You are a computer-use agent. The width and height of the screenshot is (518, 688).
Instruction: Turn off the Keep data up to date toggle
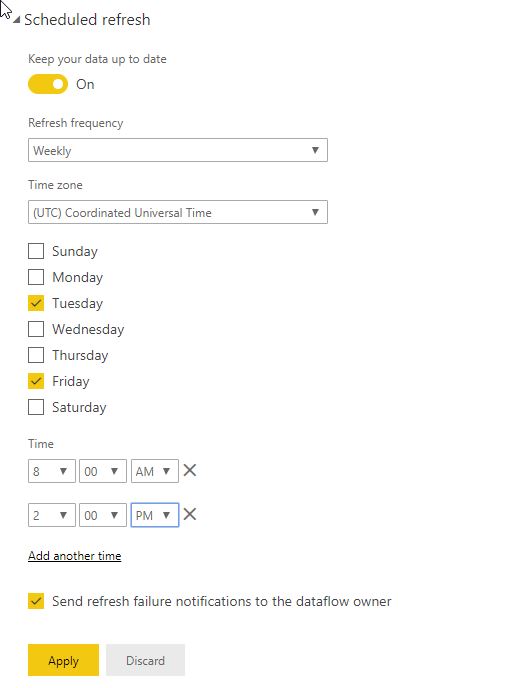click(x=48, y=84)
